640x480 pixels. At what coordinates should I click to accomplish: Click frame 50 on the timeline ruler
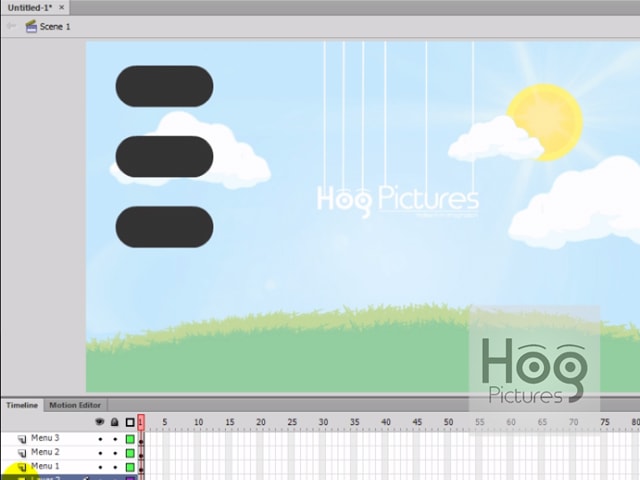(x=449, y=422)
